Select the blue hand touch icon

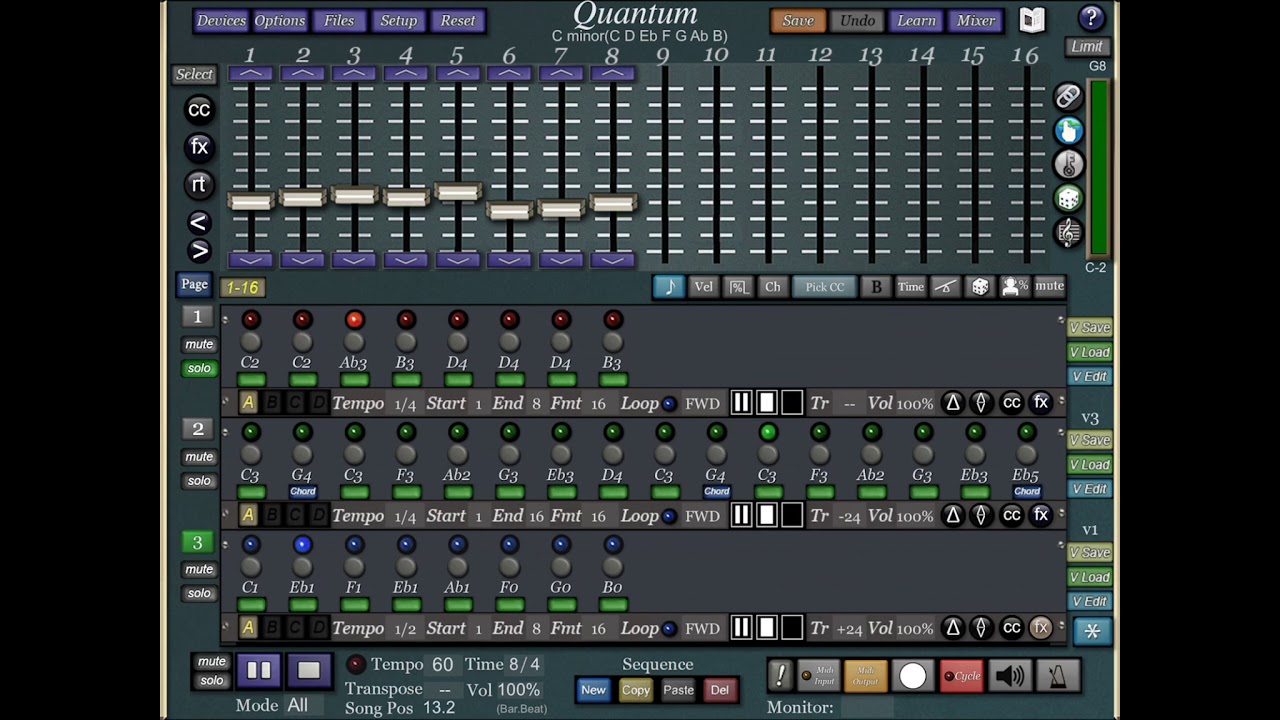click(x=1068, y=130)
